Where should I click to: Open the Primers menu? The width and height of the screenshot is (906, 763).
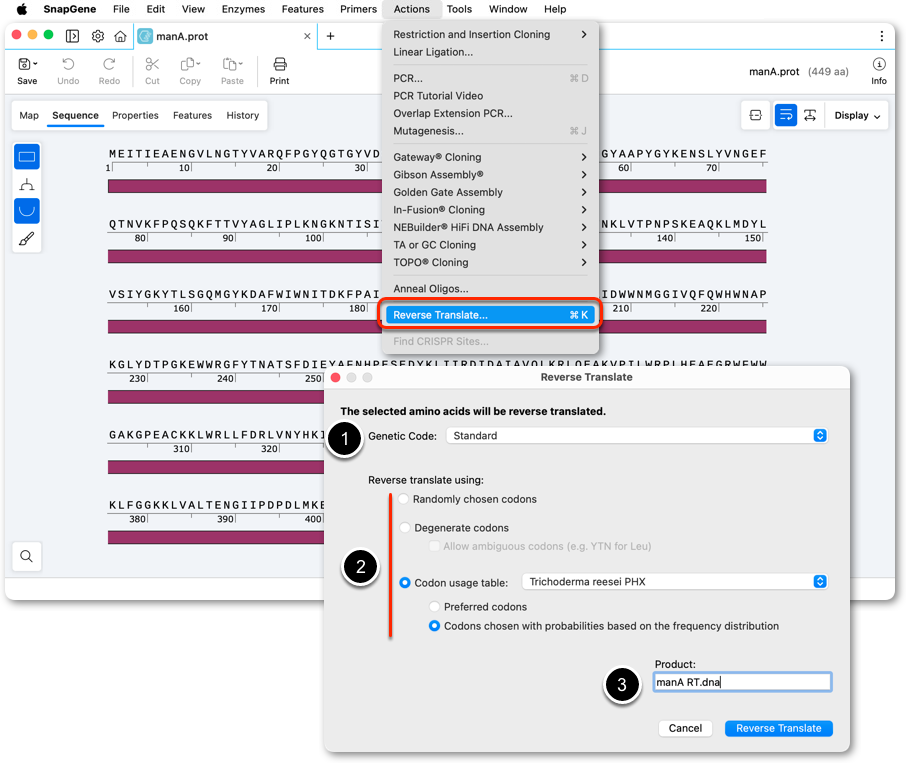point(358,9)
